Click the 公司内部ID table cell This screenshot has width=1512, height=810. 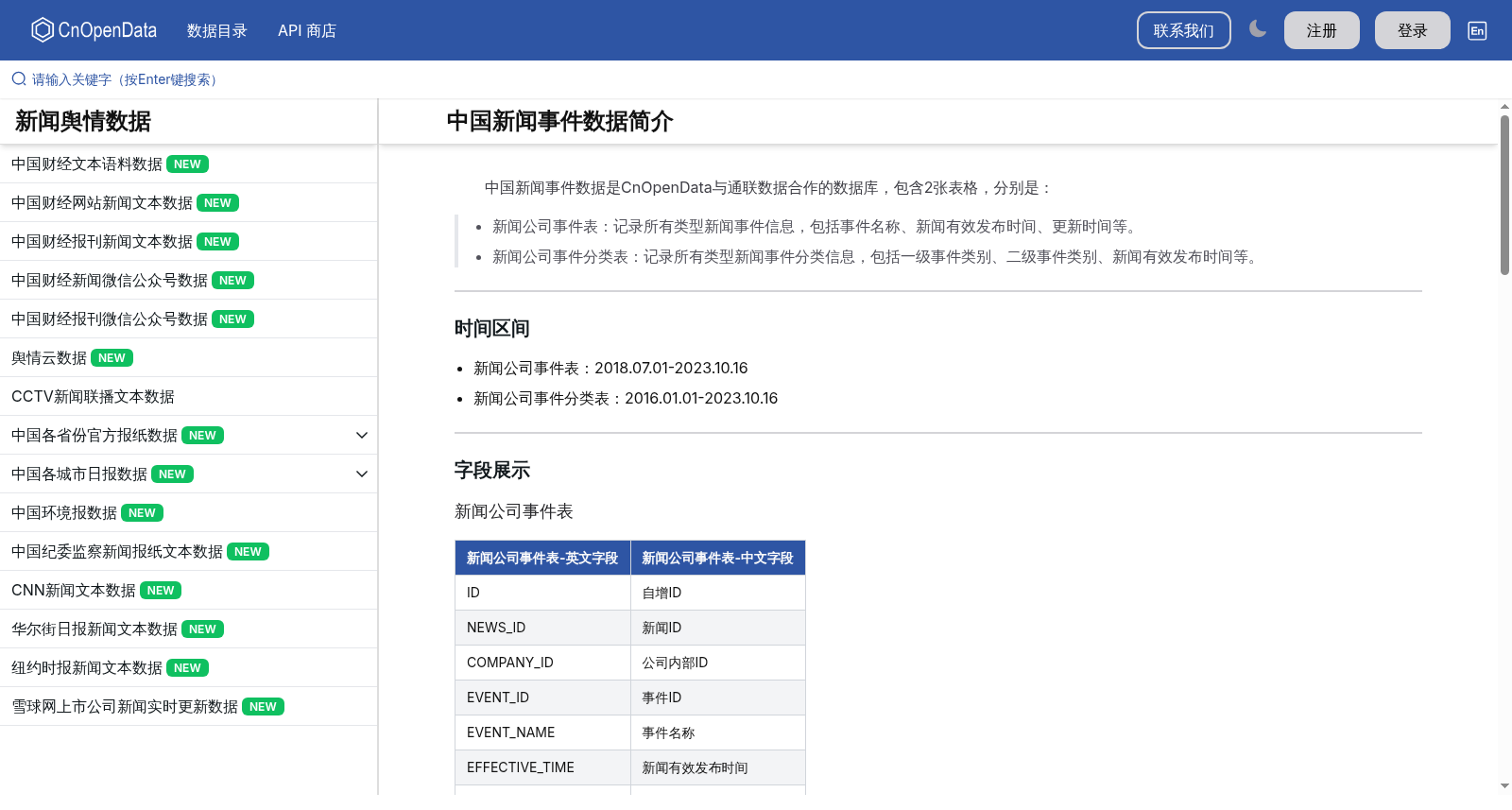[x=718, y=663]
